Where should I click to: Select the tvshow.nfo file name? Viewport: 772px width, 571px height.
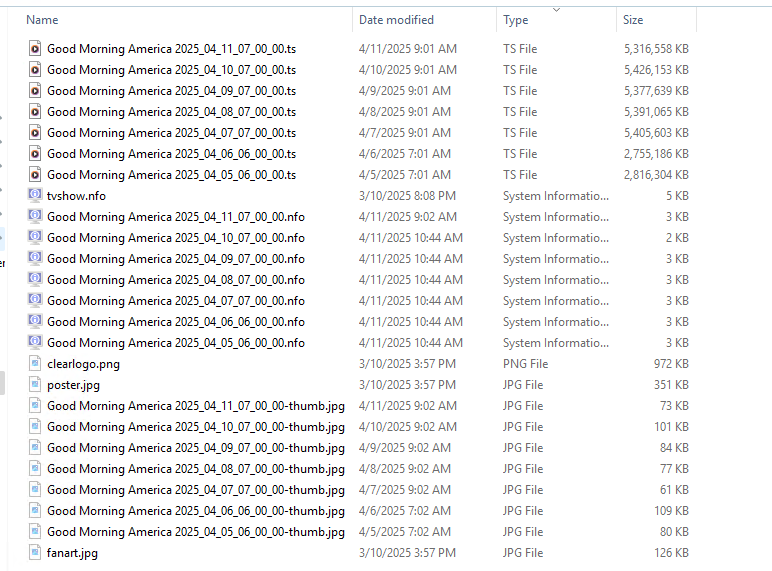76,196
